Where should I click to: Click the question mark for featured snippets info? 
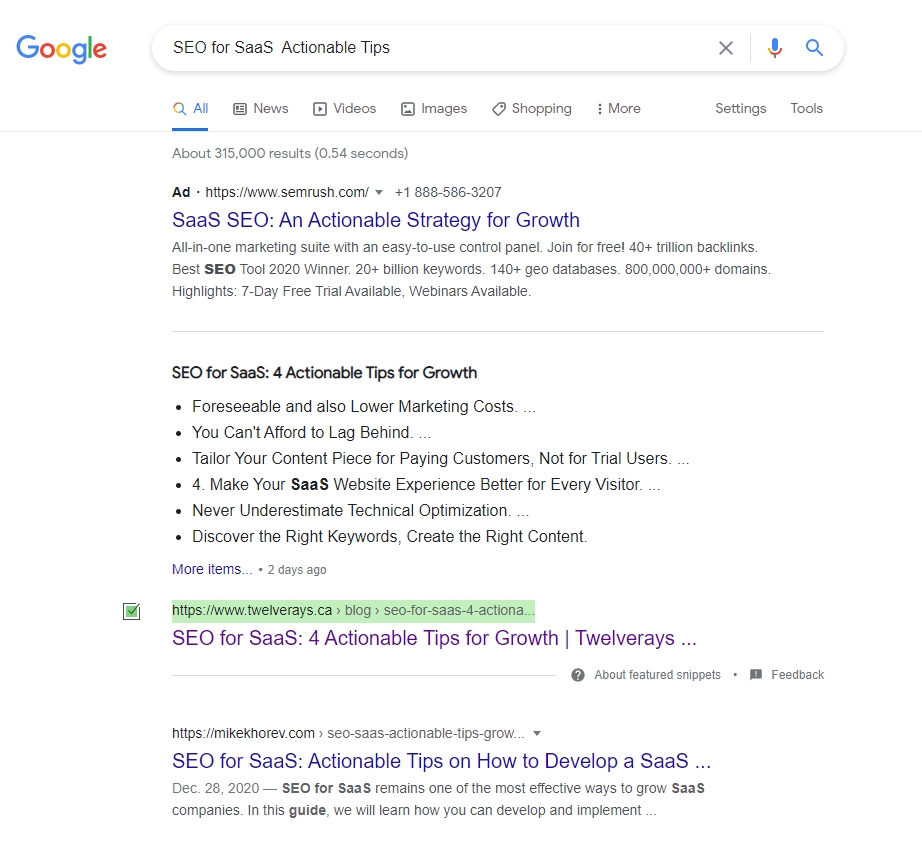578,675
